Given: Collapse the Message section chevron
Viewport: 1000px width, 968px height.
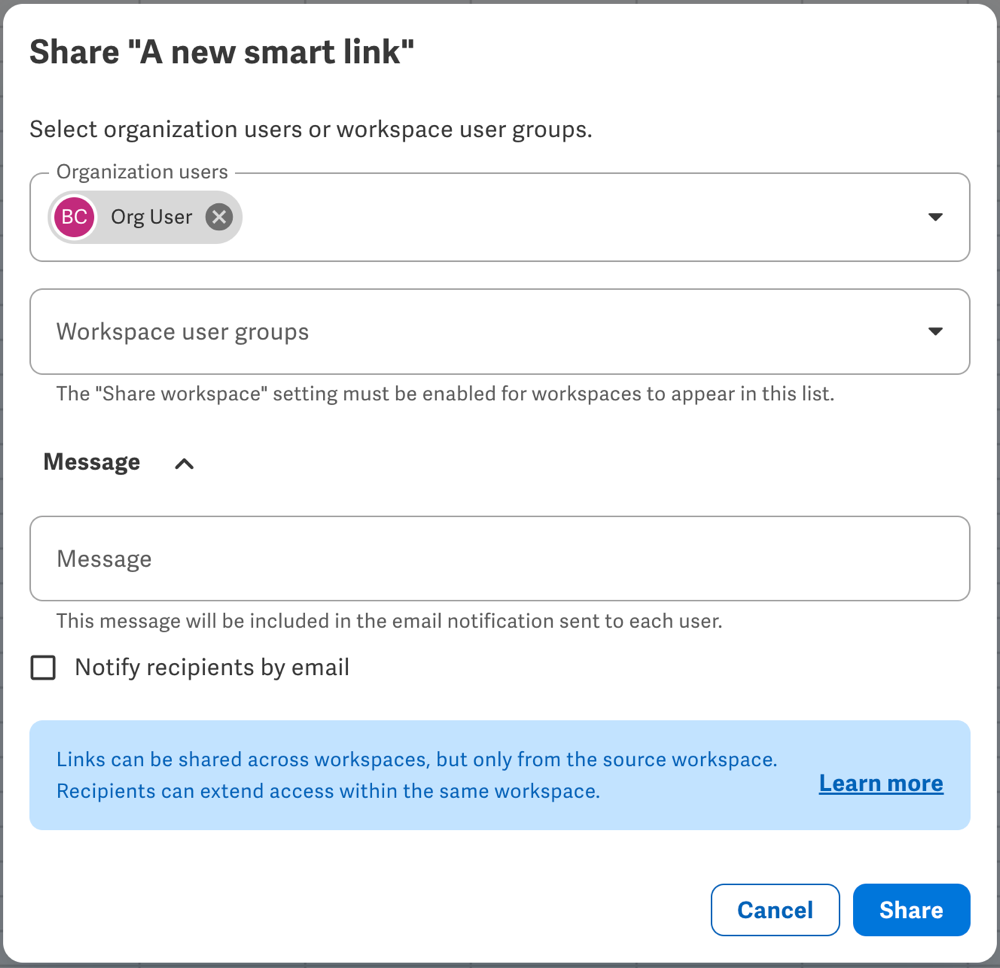Looking at the screenshot, I should pyautogui.click(x=184, y=463).
